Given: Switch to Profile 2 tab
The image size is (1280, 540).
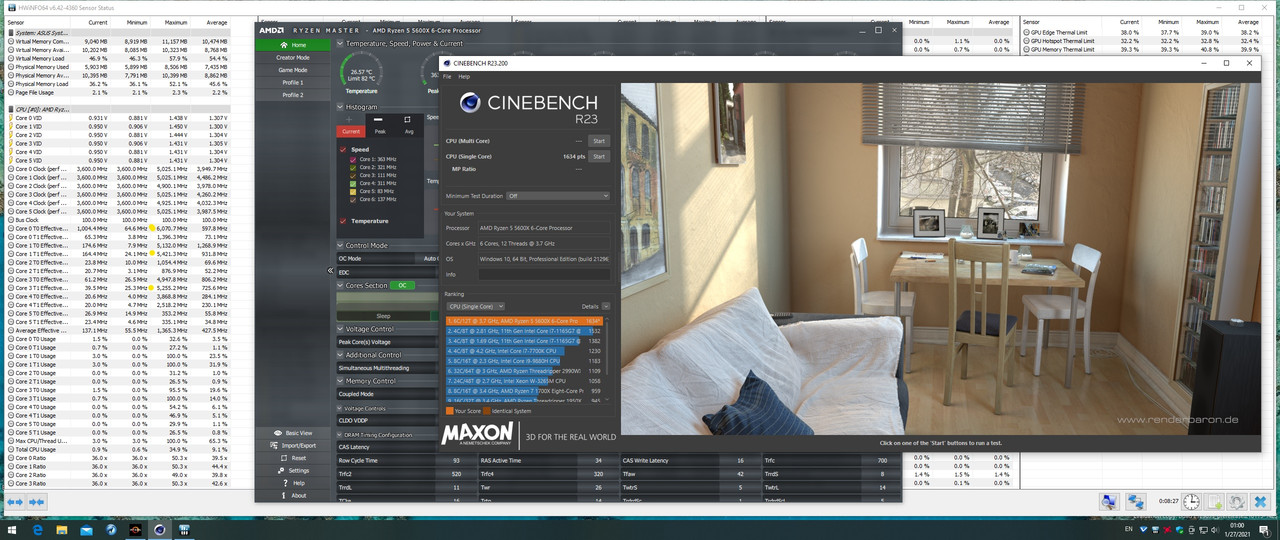Looking at the screenshot, I should tap(293, 95).
